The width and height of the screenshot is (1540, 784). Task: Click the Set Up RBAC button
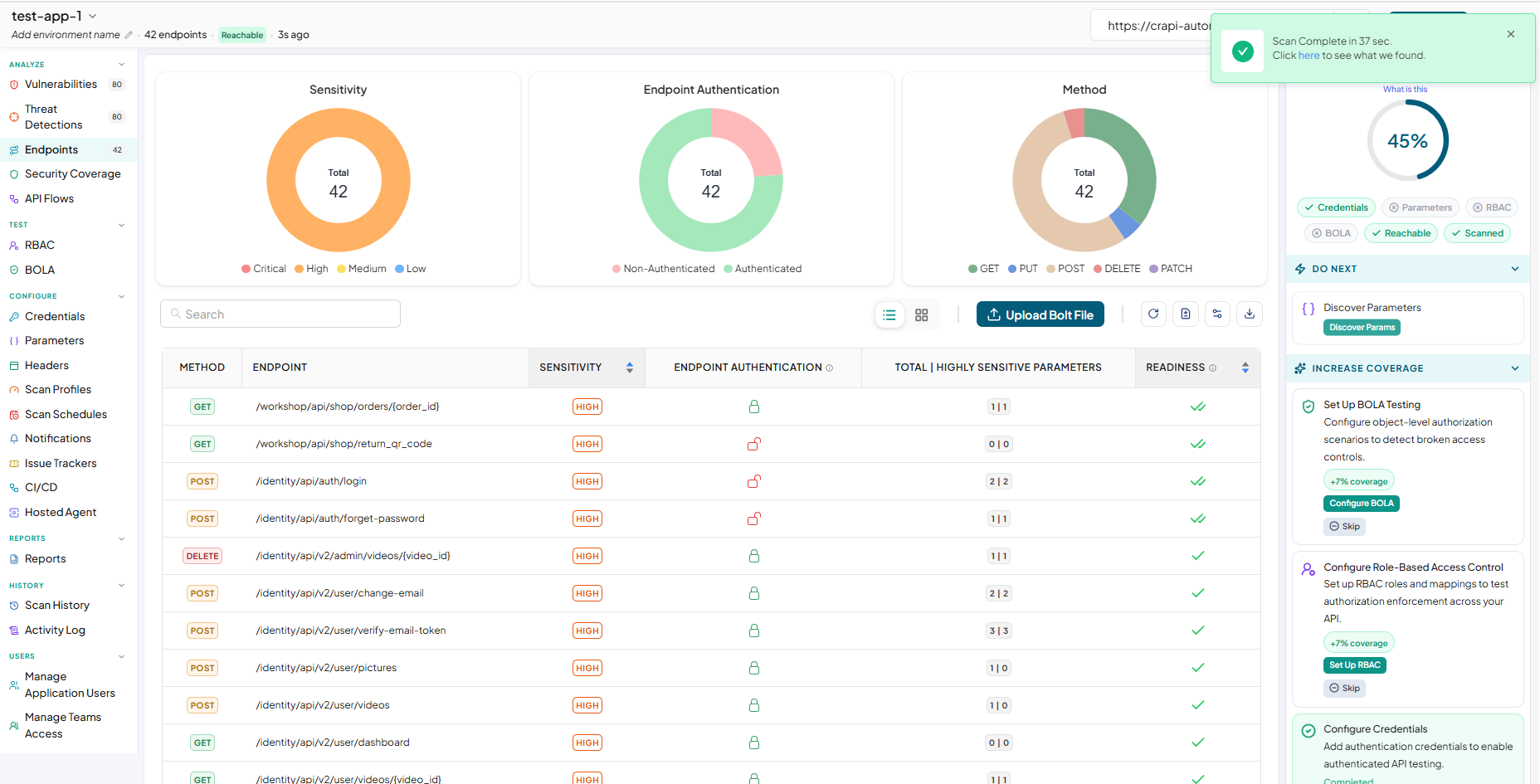(x=1355, y=665)
